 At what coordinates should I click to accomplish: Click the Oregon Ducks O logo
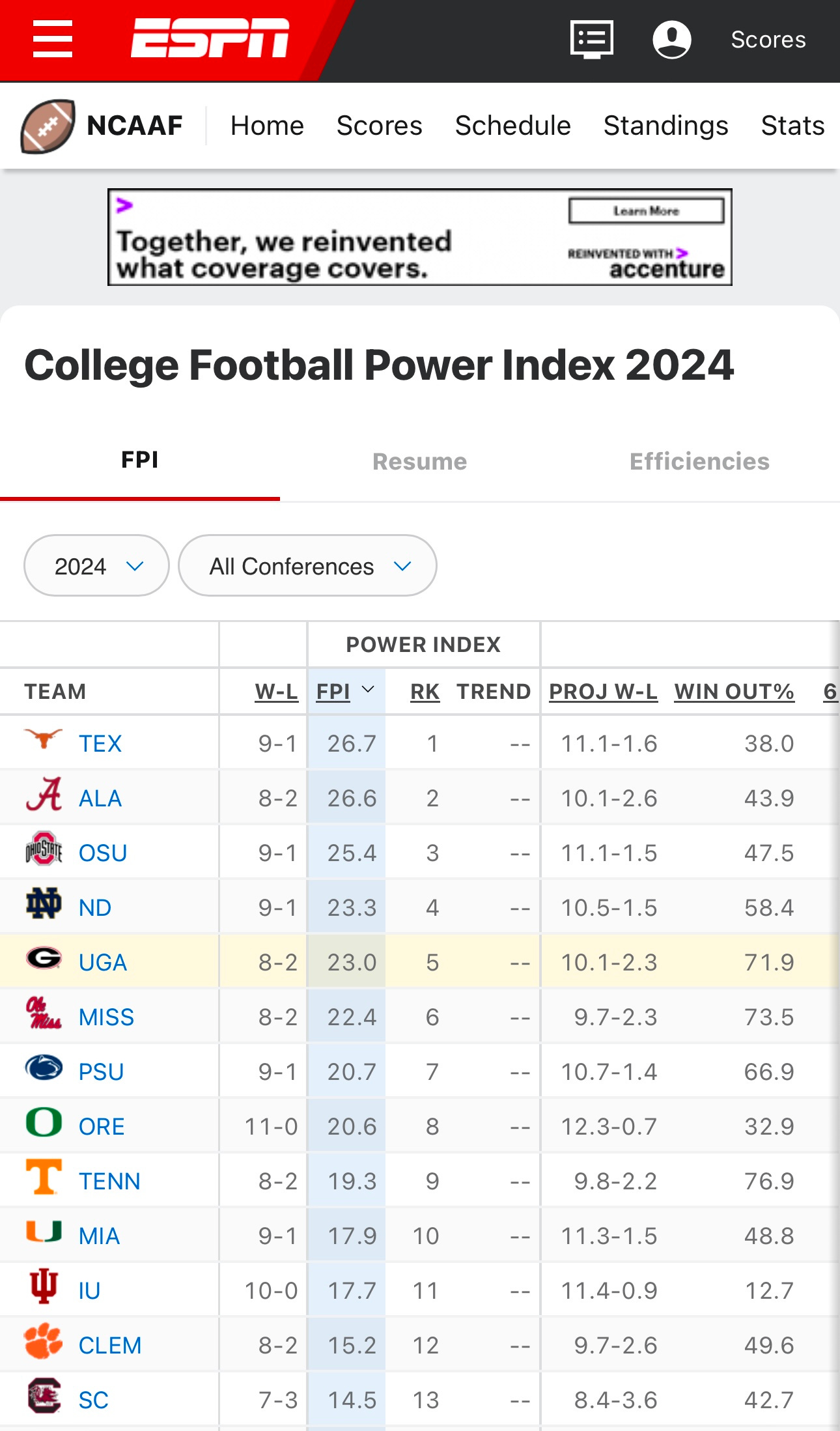[44, 1123]
